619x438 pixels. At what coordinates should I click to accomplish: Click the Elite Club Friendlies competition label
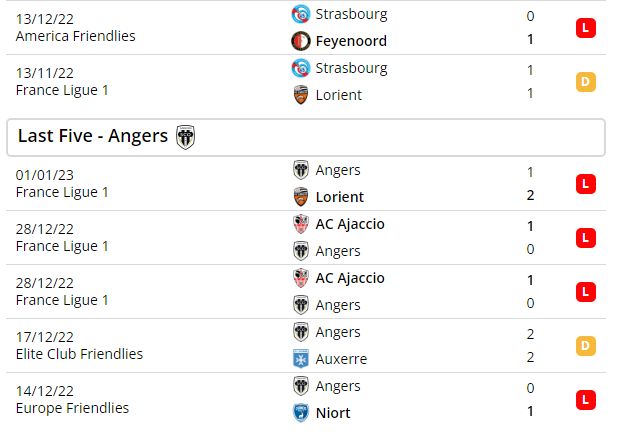coord(79,354)
